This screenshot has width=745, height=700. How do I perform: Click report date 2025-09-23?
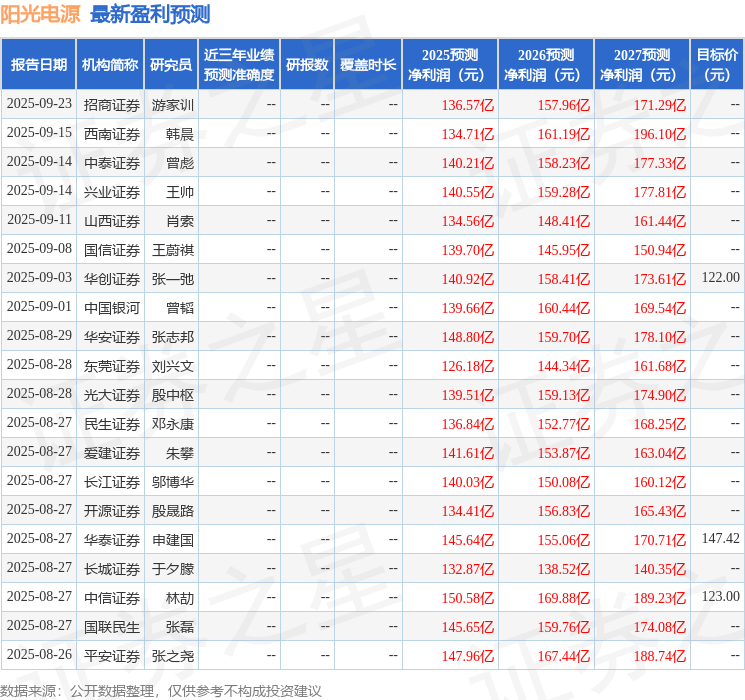click(39, 104)
